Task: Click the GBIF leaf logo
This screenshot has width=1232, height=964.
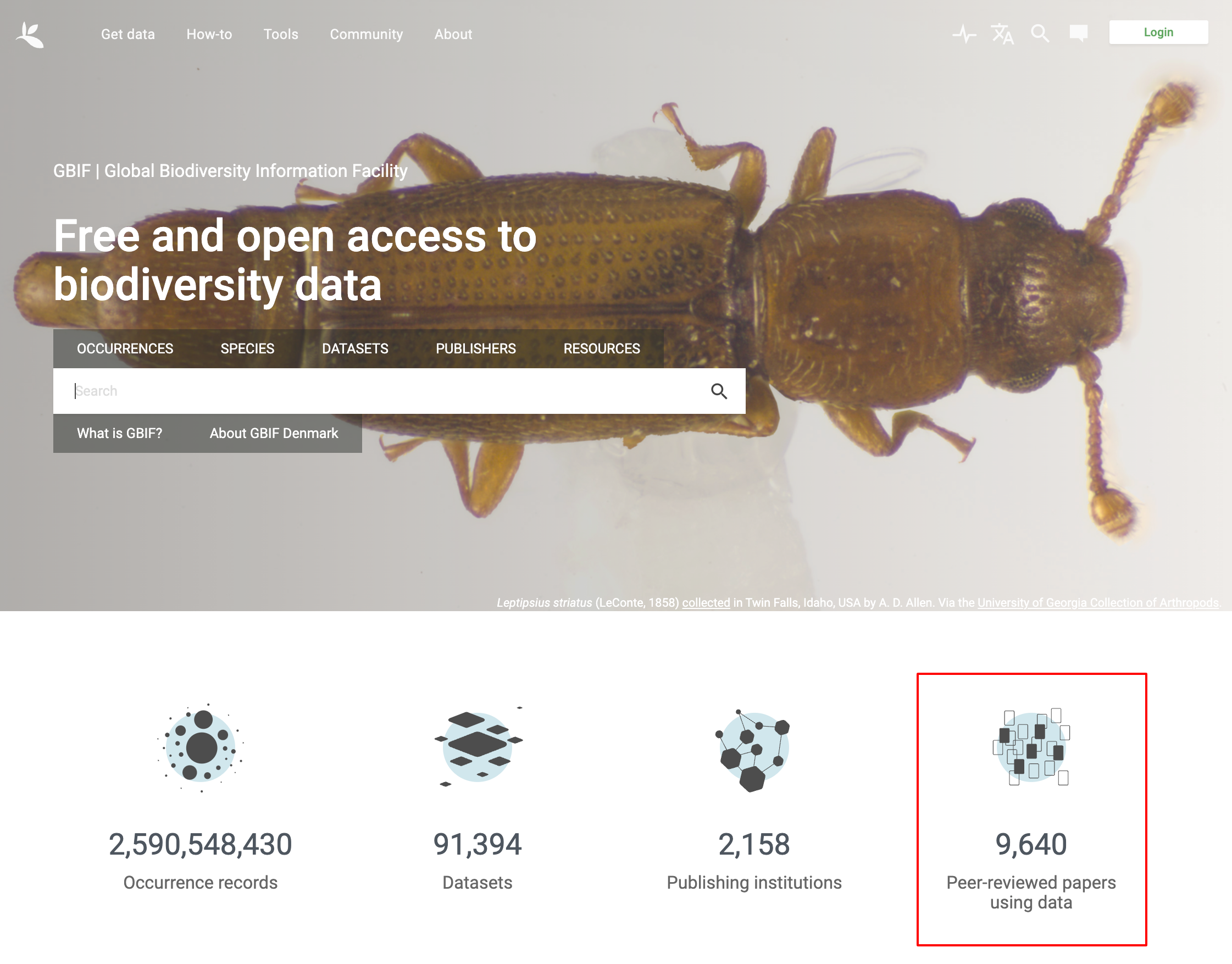Action: [x=30, y=35]
